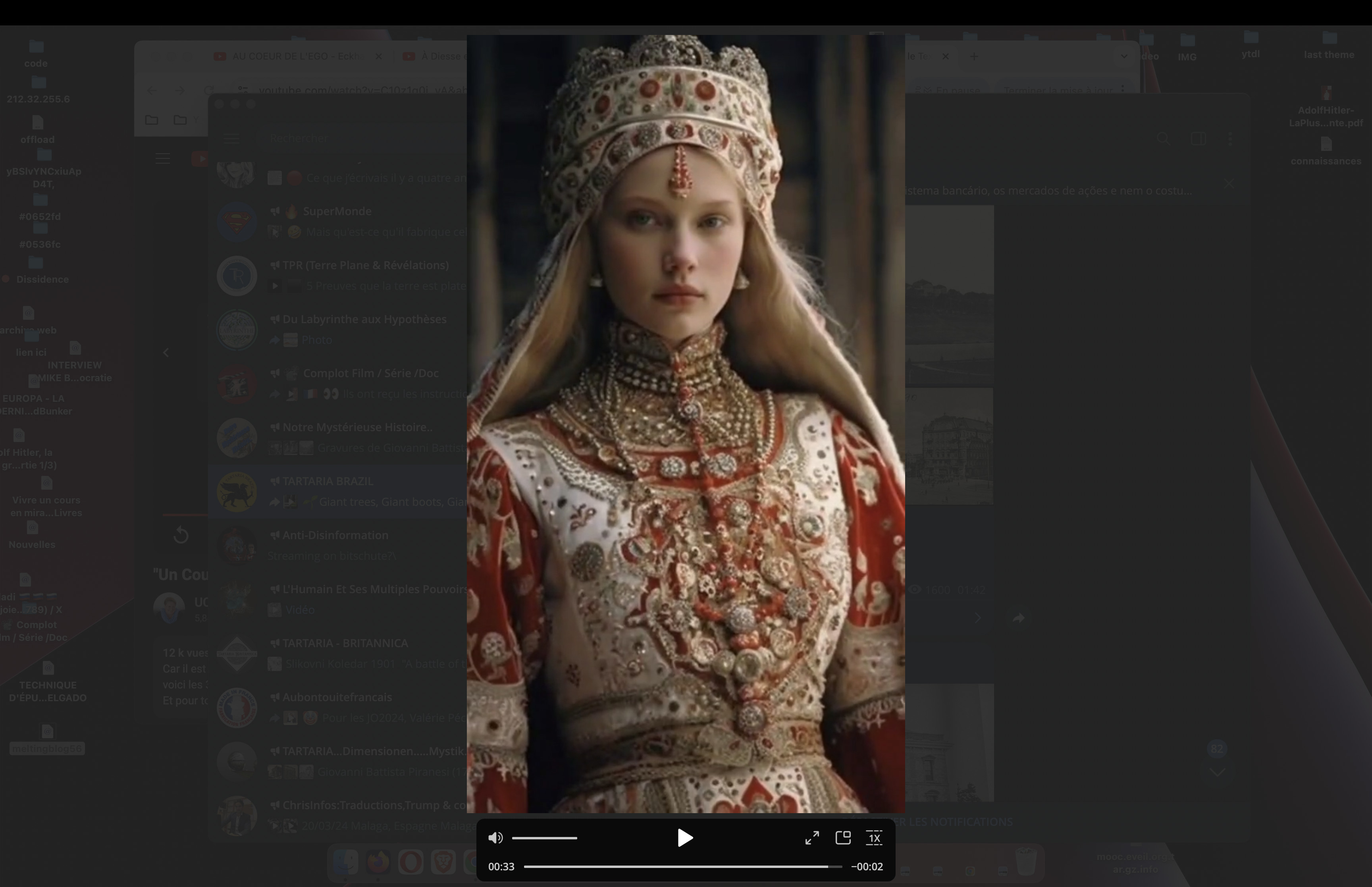The width and height of the screenshot is (1372, 887).
Task: Open the code folder on desktop
Action: pyautogui.click(x=36, y=53)
